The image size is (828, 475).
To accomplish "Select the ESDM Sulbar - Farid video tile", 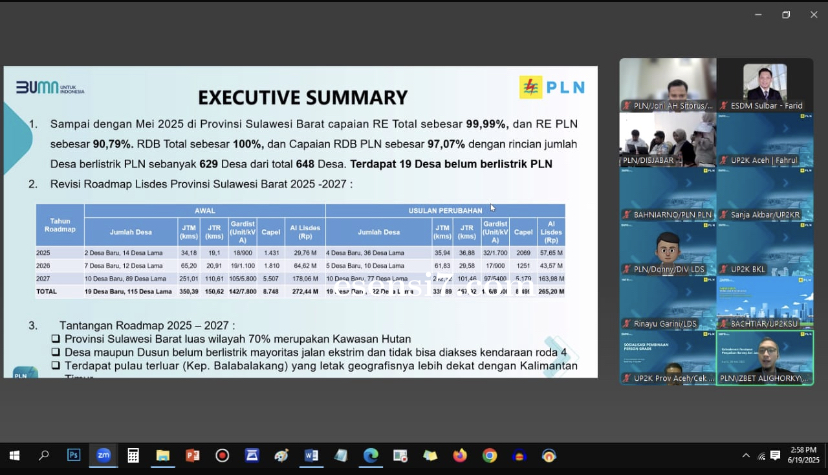I will pyautogui.click(x=765, y=84).
